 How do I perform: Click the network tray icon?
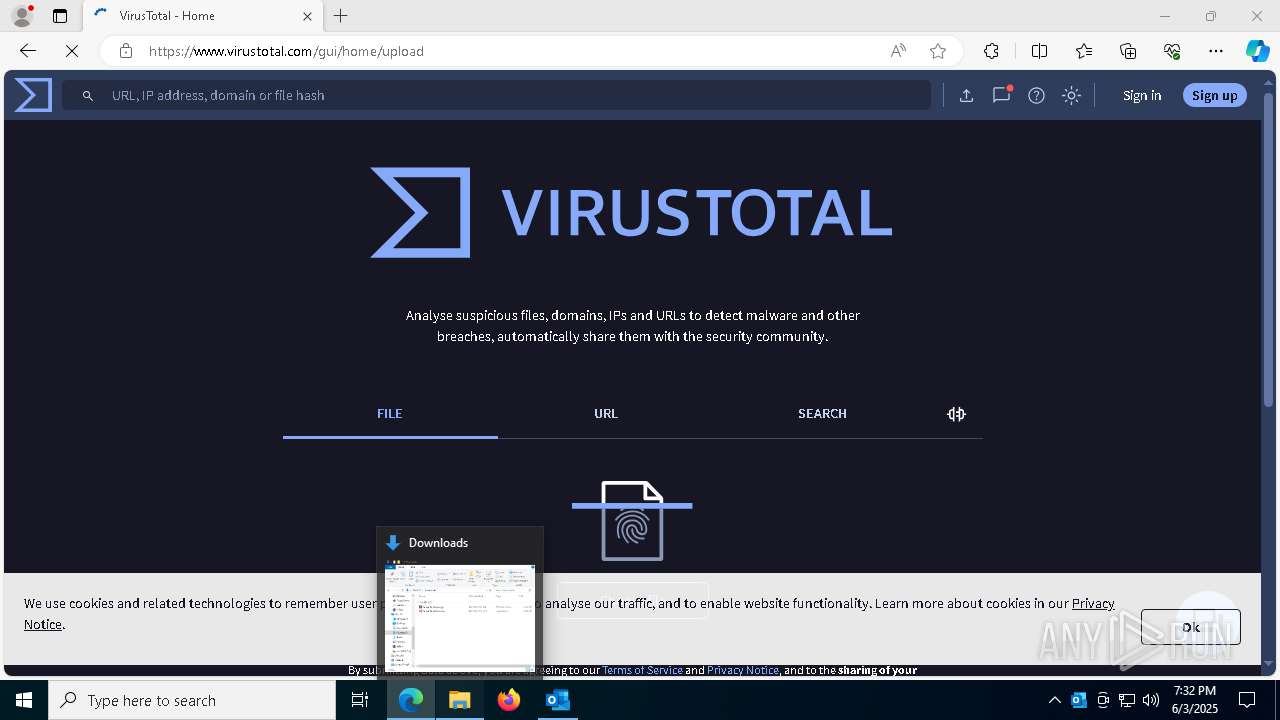coord(1127,700)
